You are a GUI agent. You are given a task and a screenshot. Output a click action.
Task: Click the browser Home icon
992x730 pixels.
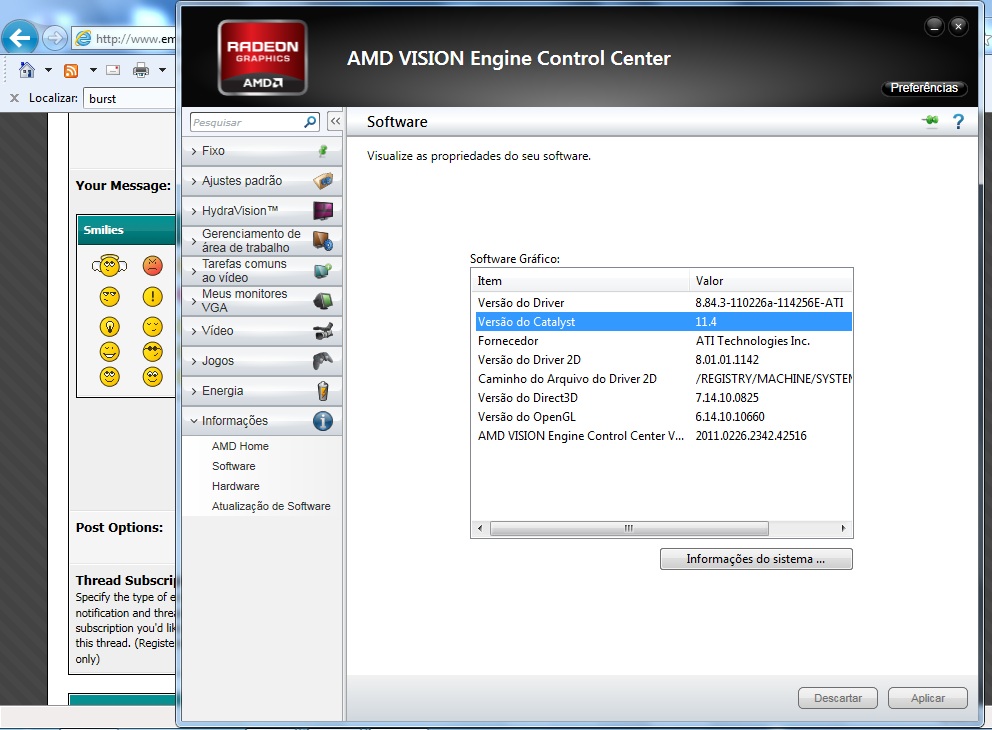tap(27, 70)
